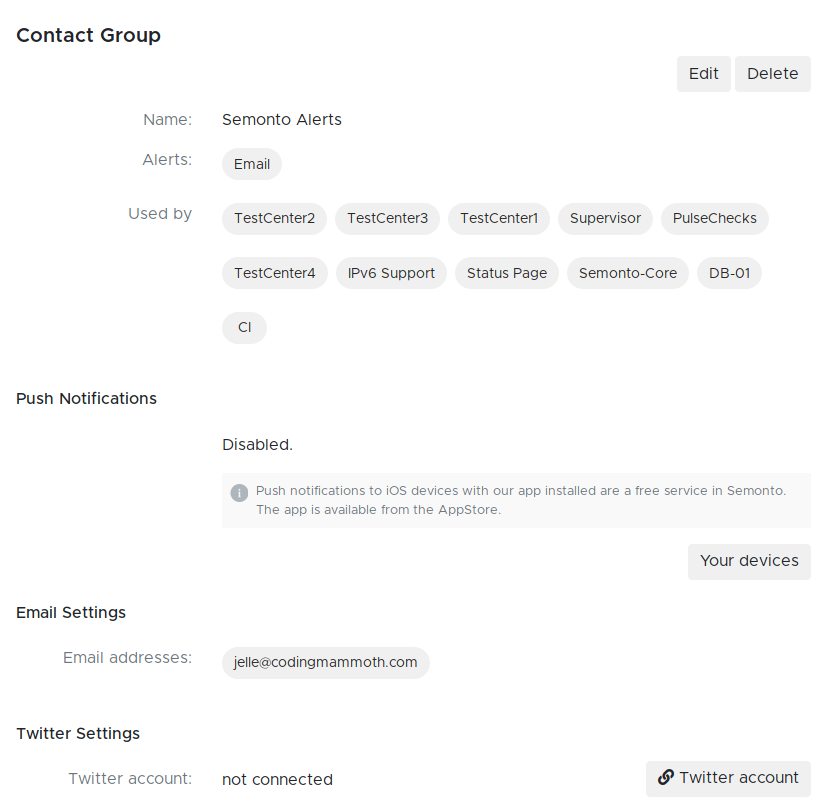Click the jelle@codingmammoth.com email tag
Screen dimensions: 824x807
326,662
